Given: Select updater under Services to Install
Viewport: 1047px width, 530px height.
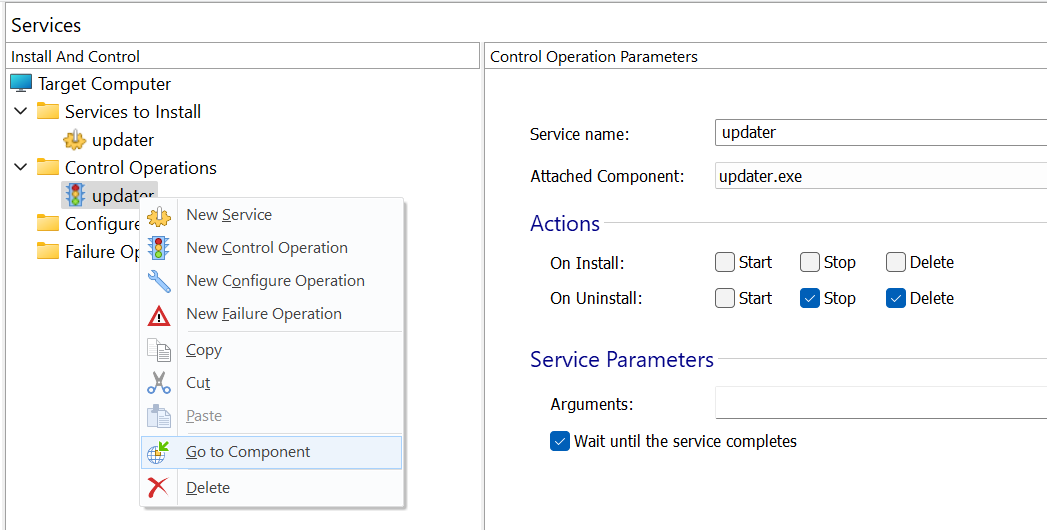Looking at the screenshot, I should [122, 140].
